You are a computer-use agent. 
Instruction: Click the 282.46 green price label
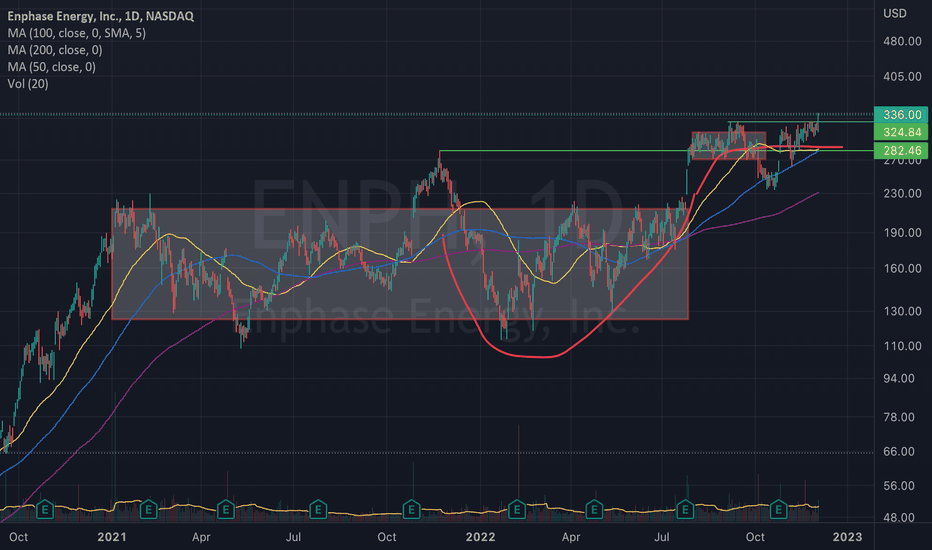(x=901, y=150)
